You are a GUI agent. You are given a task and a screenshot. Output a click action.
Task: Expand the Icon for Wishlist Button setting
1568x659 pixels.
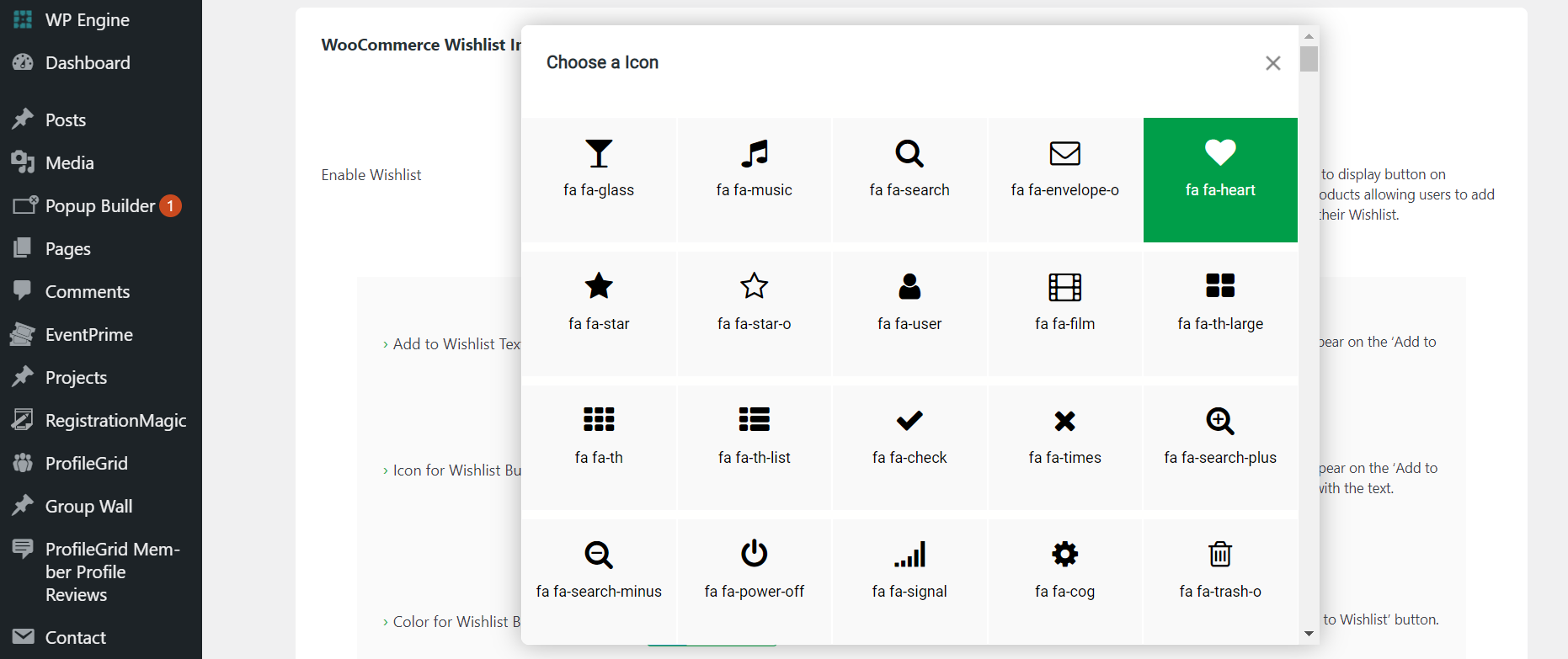[455, 470]
